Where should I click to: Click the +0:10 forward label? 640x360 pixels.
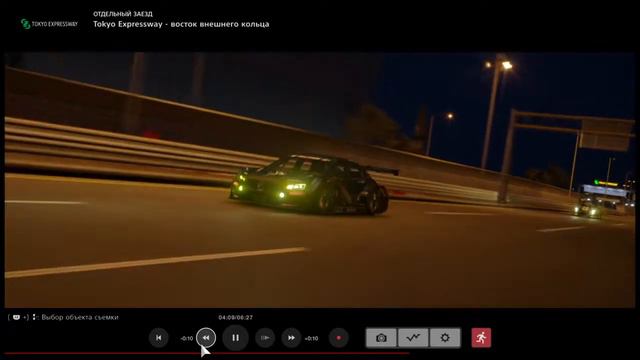[x=311, y=338]
